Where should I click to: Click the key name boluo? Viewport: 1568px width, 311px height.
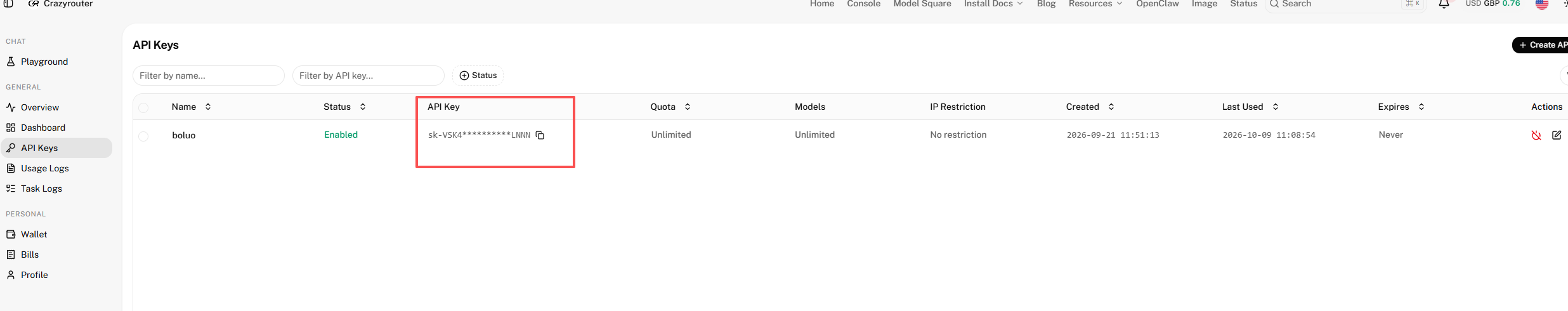pyautogui.click(x=184, y=135)
